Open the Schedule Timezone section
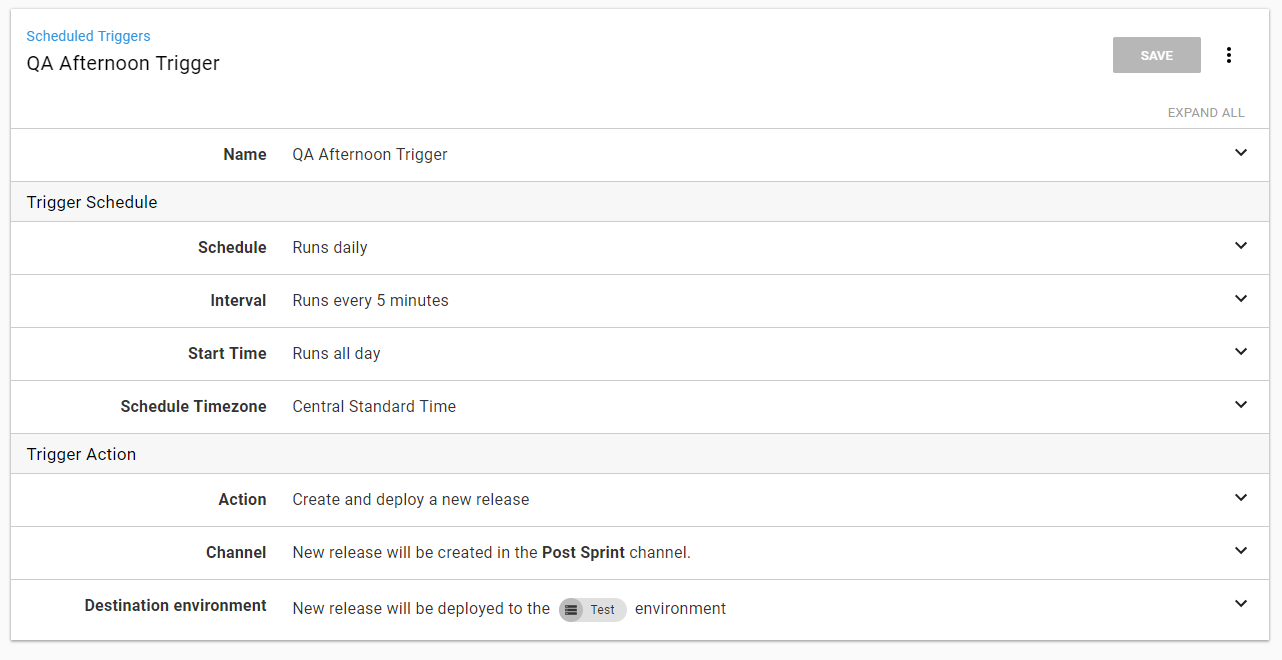The height and width of the screenshot is (660, 1282). (1240, 406)
